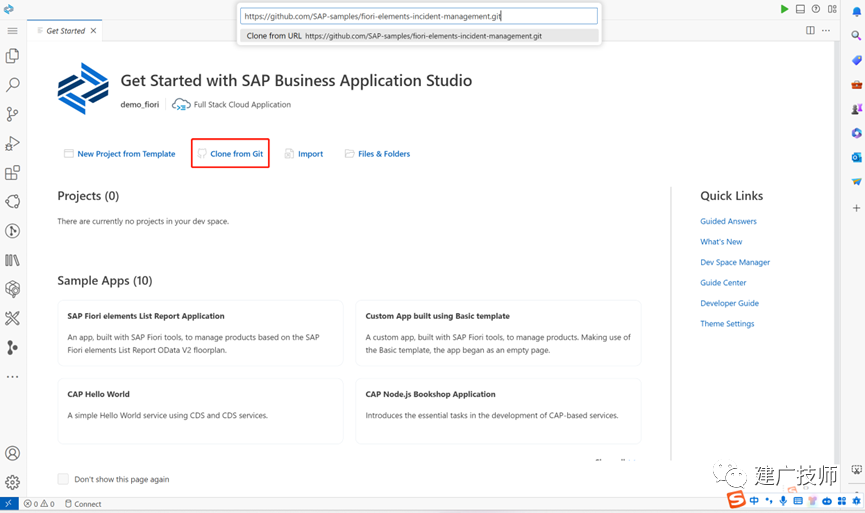Open the browser sidebar toolbox icon
The height and width of the screenshot is (513, 865).
(x=856, y=84)
